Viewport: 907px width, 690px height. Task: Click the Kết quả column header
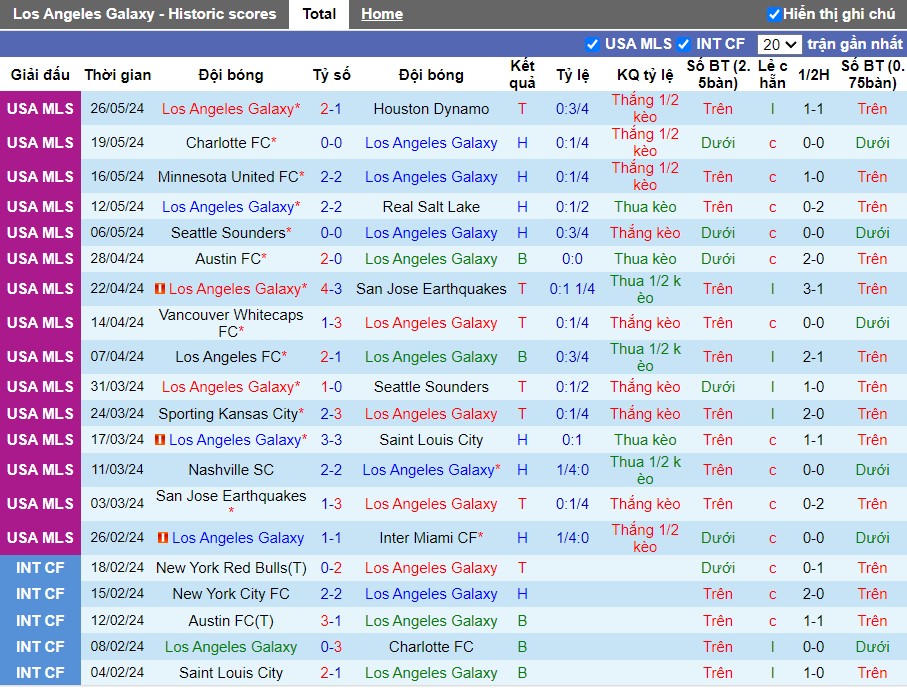pyautogui.click(x=522, y=74)
